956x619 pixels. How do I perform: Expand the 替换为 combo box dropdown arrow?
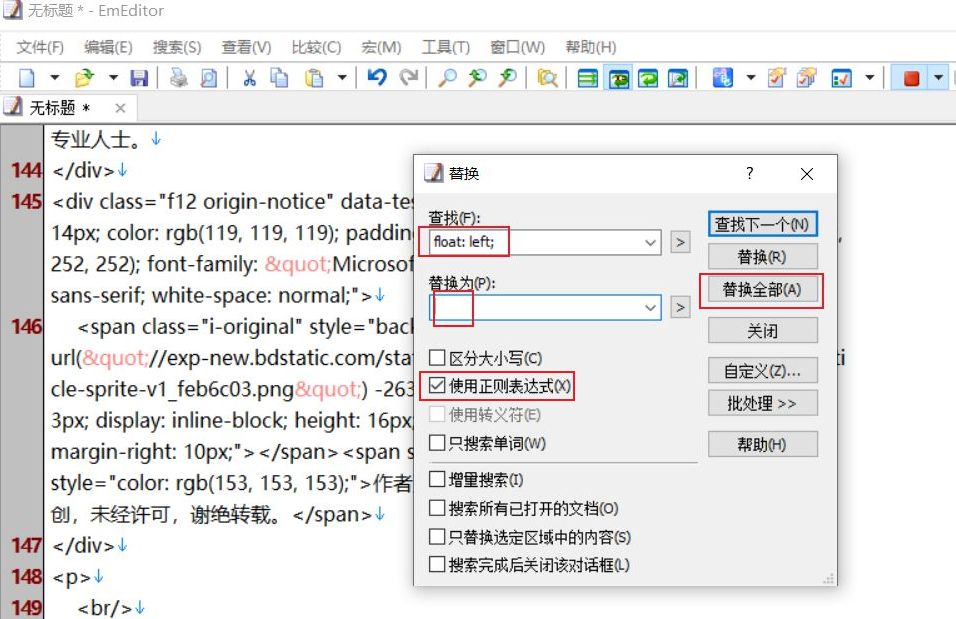tap(650, 308)
